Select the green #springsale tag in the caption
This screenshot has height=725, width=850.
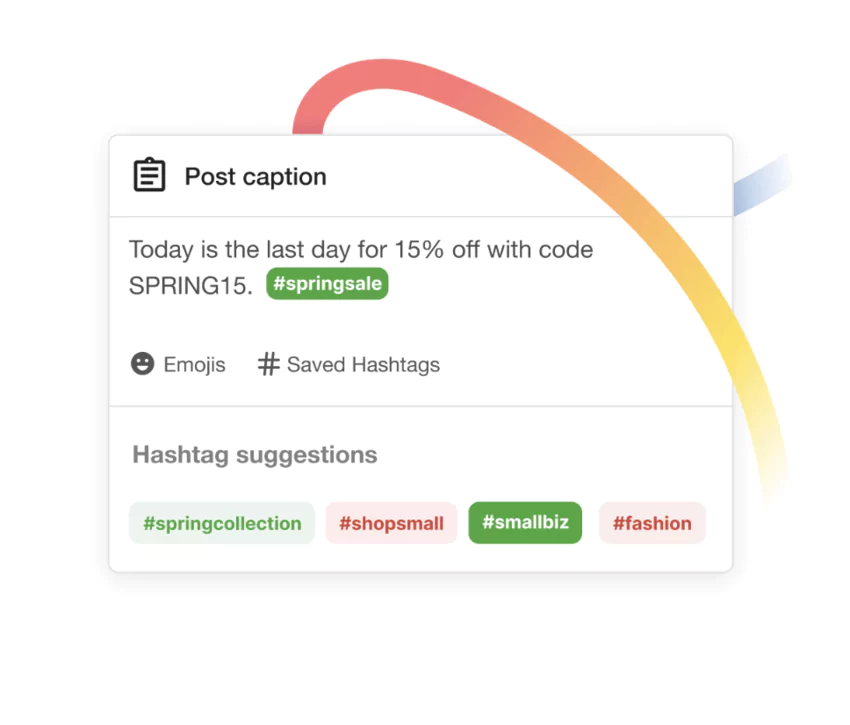[327, 284]
